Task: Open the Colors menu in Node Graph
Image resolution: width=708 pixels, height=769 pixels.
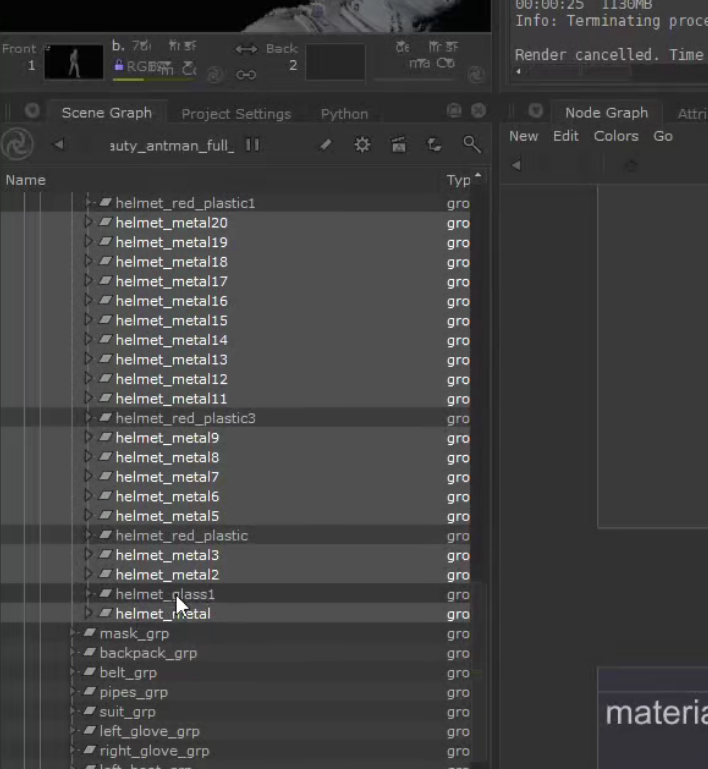Action: pos(616,136)
